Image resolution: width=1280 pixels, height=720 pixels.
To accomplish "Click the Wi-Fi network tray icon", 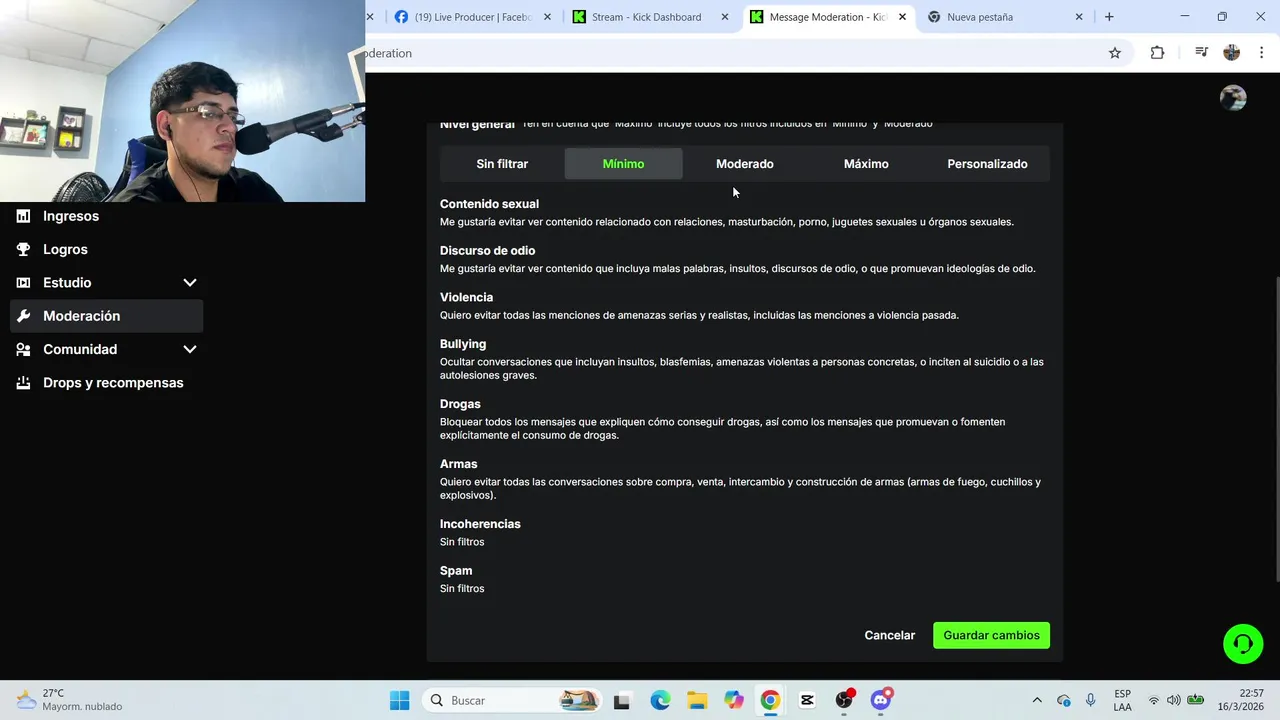I will click(x=1154, y=700).
